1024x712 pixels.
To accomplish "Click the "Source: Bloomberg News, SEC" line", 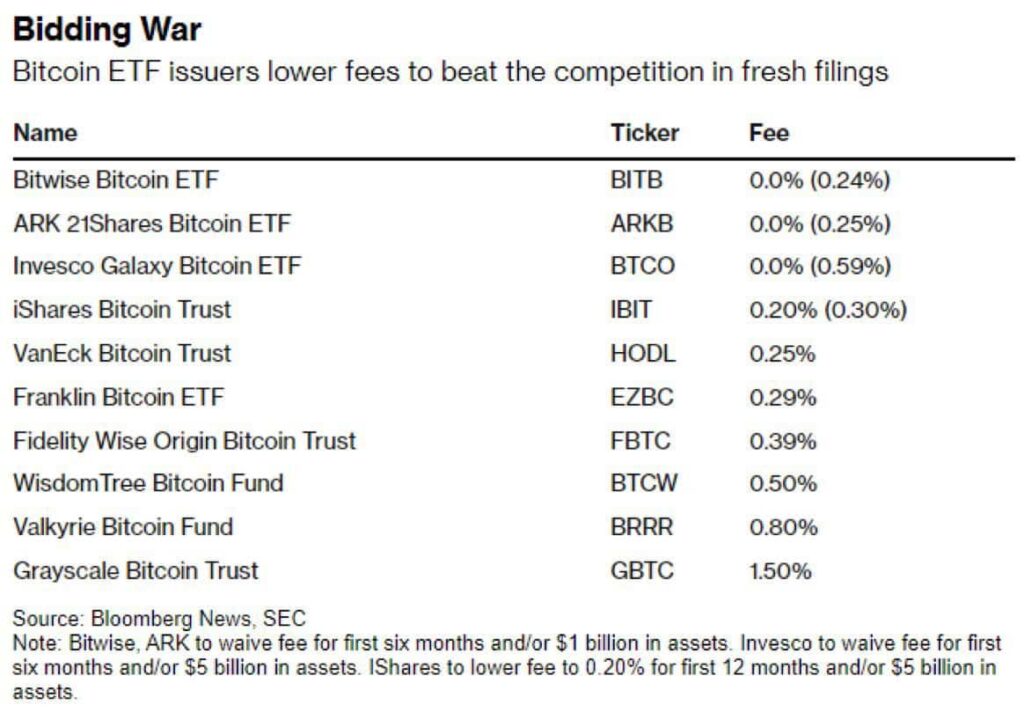I will tap(159, 619).
